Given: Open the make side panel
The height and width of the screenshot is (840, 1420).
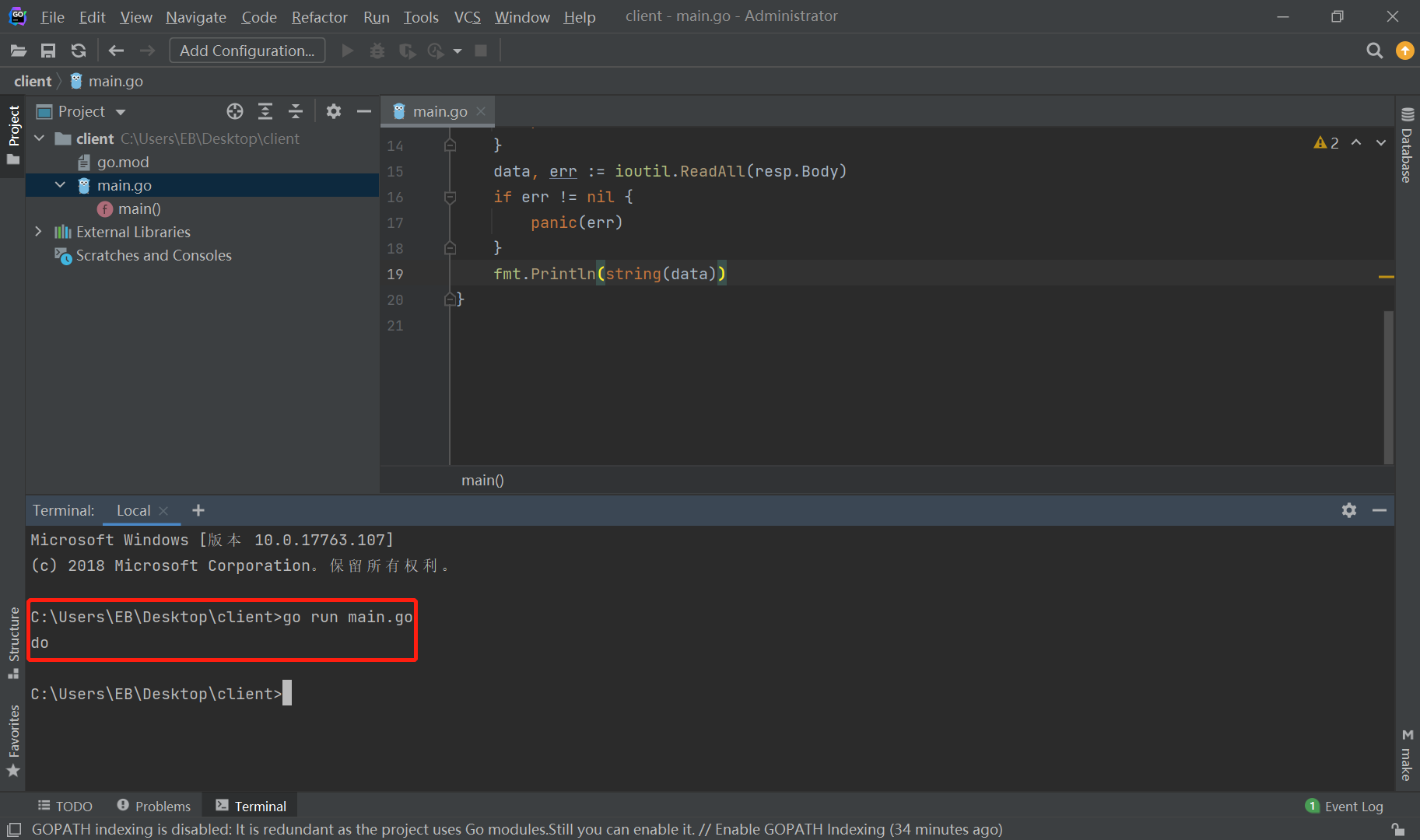Looking at the screenshot, I should pos(1407,755).
